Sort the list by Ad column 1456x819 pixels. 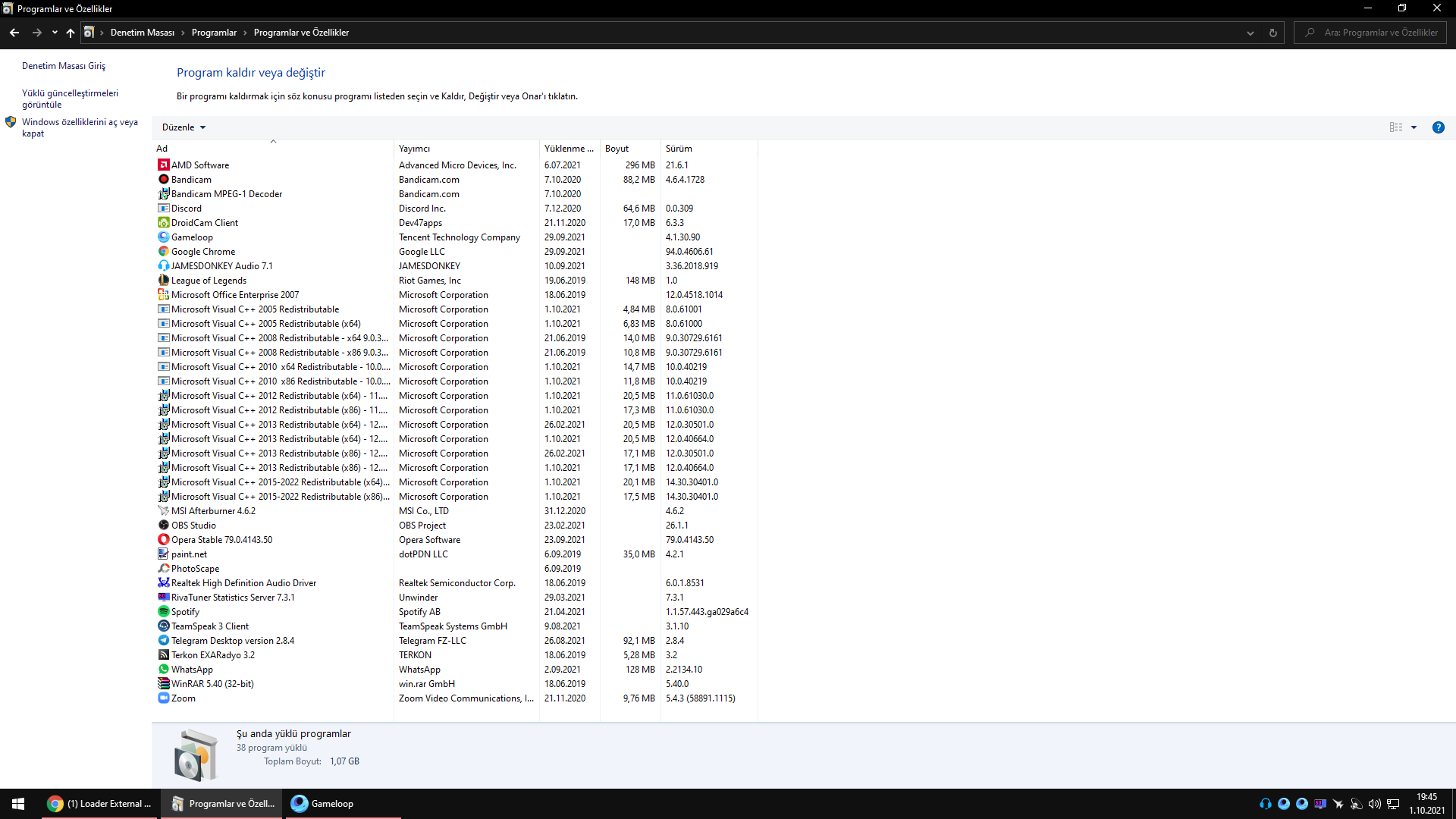[x=273, y=148]
